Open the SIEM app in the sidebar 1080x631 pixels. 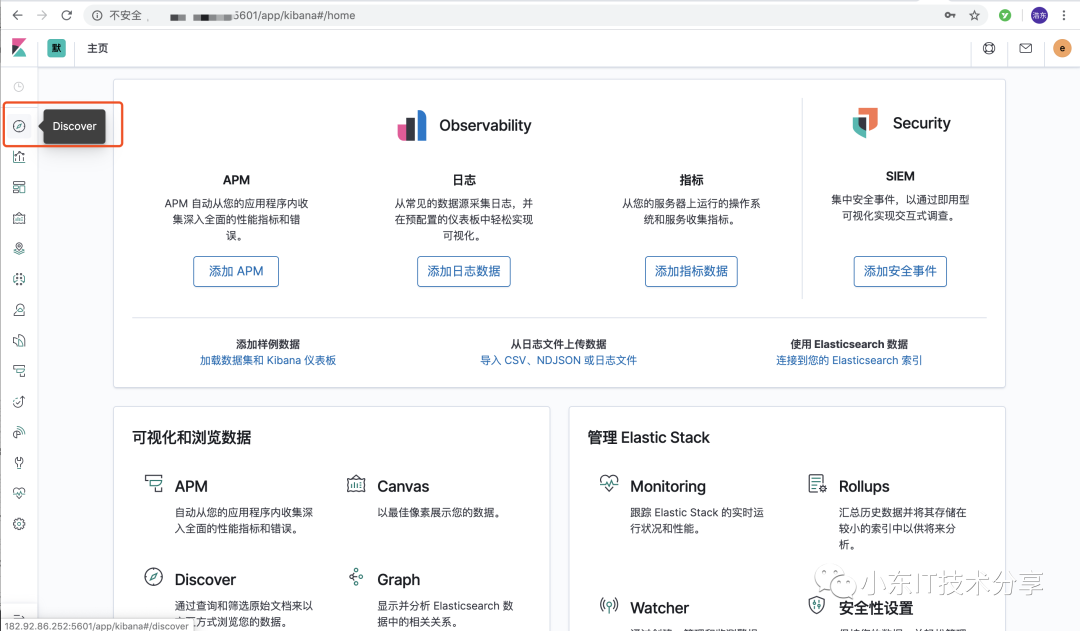pyautogui.click(x=19, y=433)
